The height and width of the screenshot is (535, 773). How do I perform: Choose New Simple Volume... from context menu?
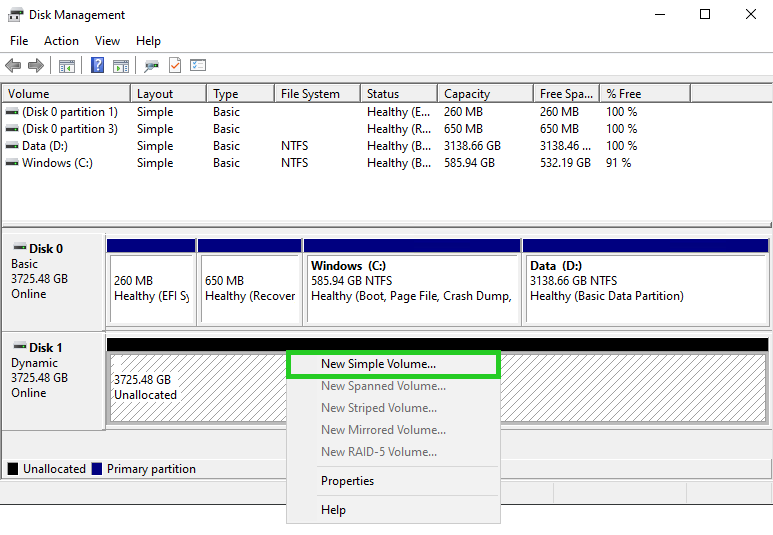393,364
